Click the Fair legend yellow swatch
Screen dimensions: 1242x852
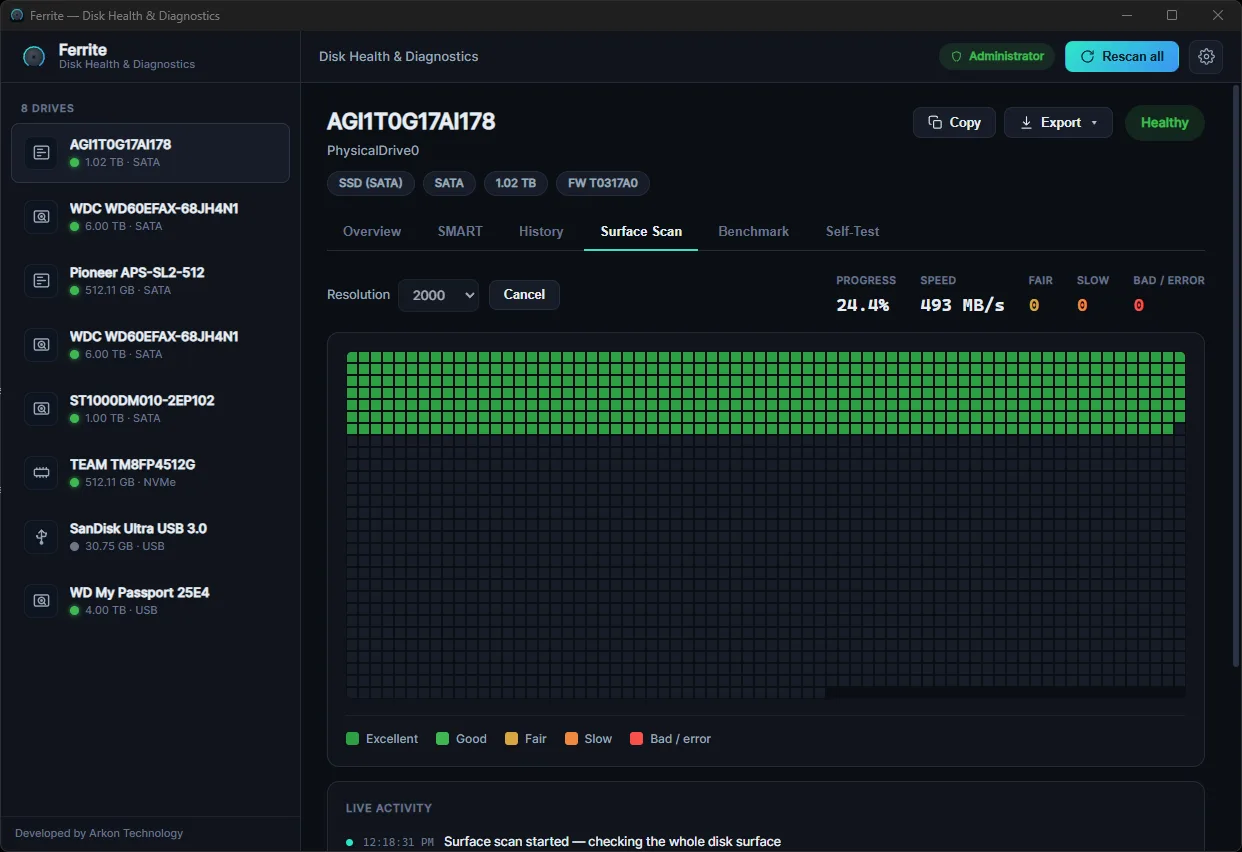click(x=512, y=739)
